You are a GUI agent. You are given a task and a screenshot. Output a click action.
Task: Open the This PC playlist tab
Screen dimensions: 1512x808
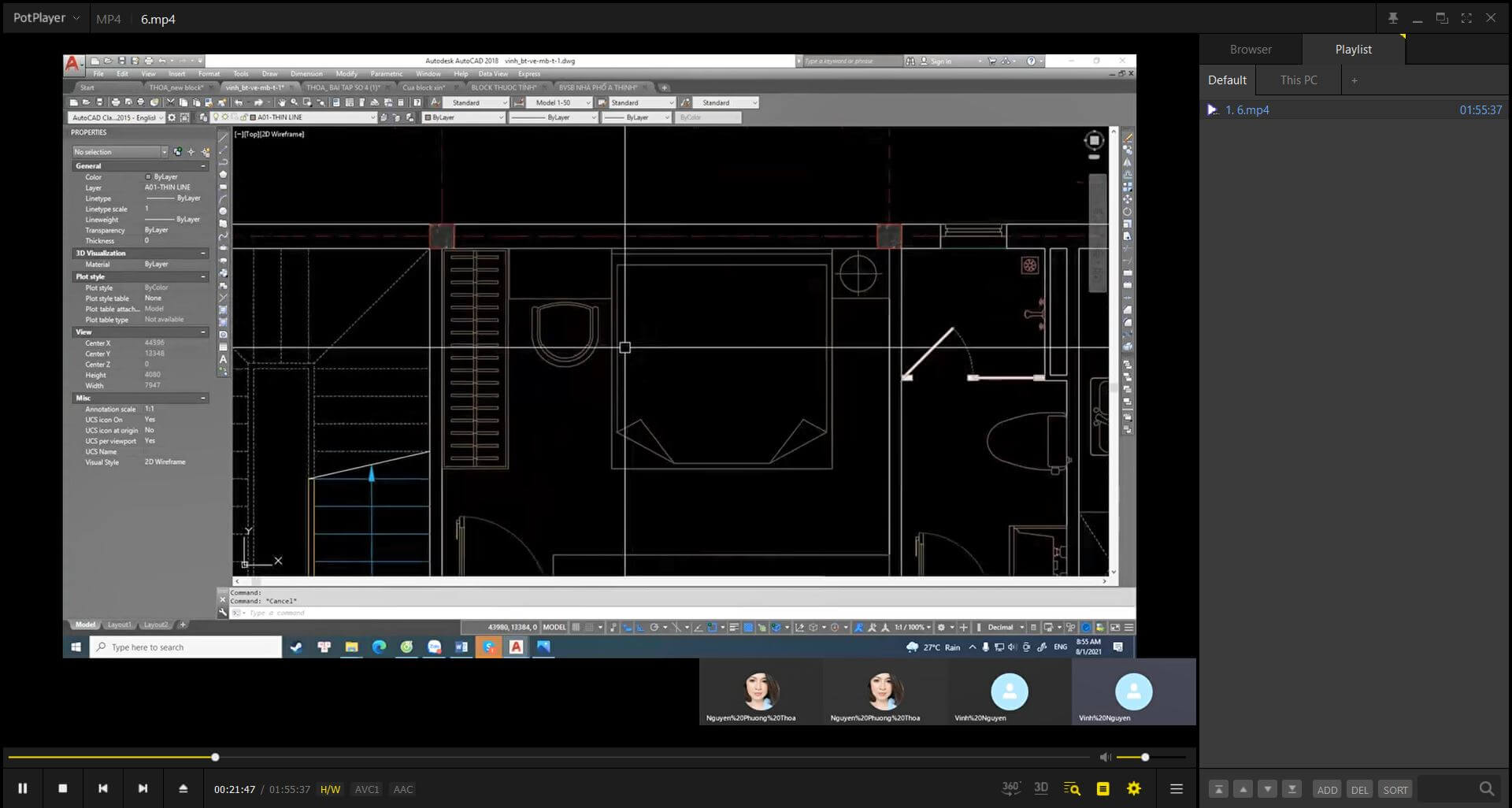pos(1298,80)
